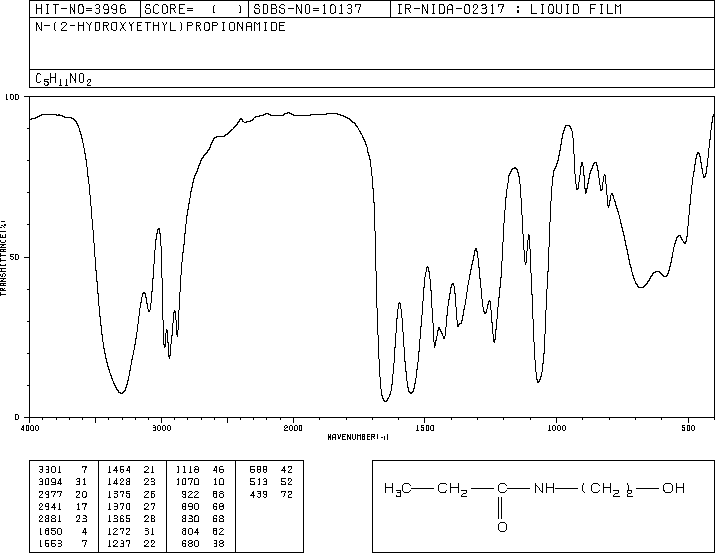715x553 pixels.
Task: Click the 922 peak entry in the table
Action: (203, 494)
